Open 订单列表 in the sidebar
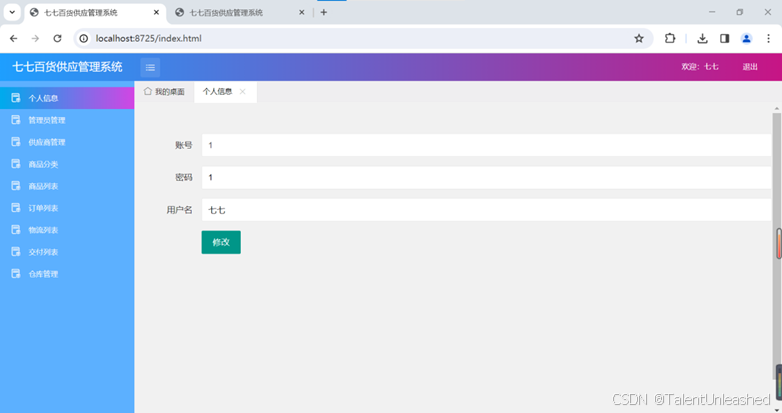The height and width of the screenshot is (413, 782). [67, 207]
